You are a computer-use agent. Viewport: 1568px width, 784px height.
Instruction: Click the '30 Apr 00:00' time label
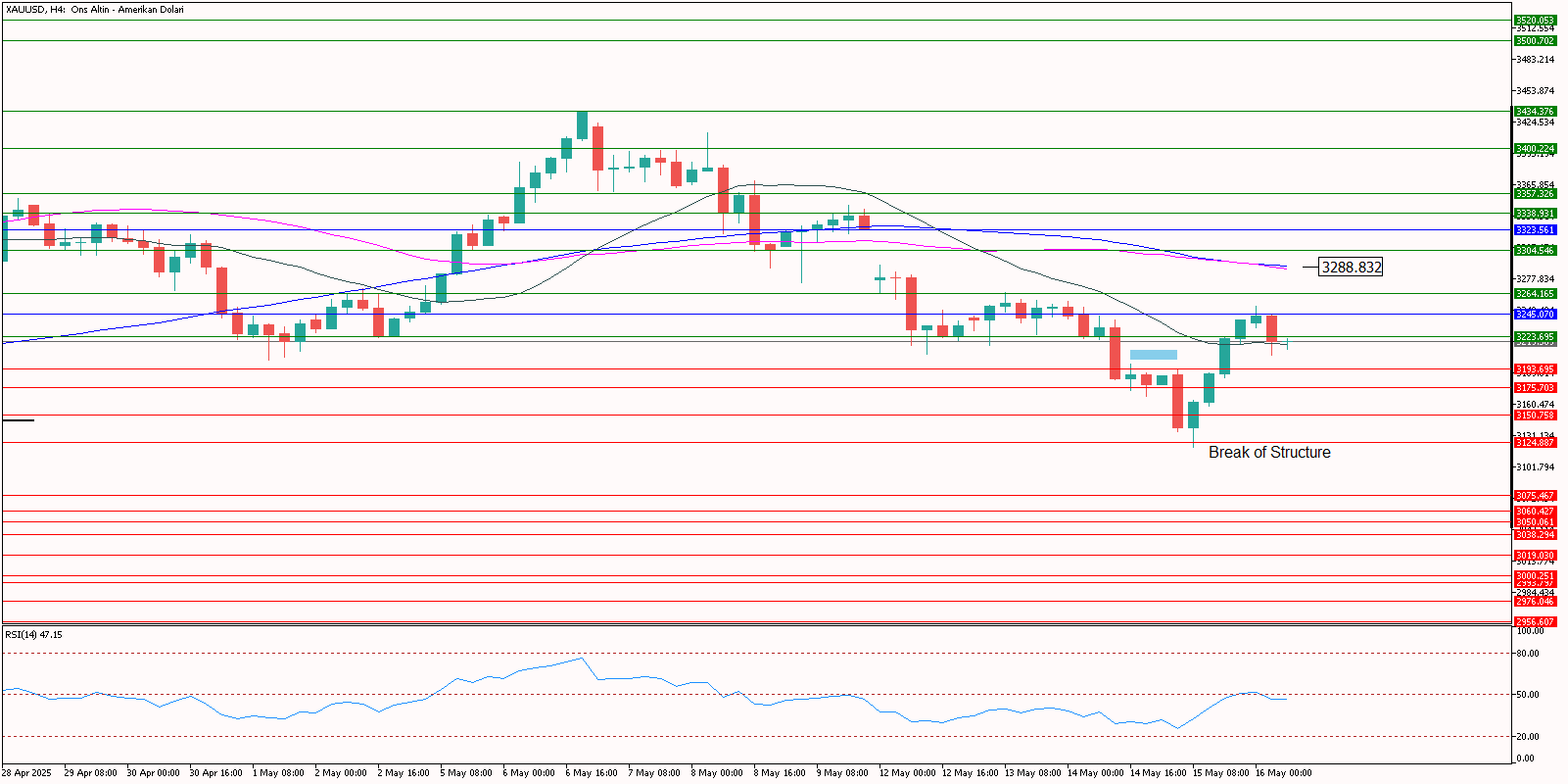153,772
